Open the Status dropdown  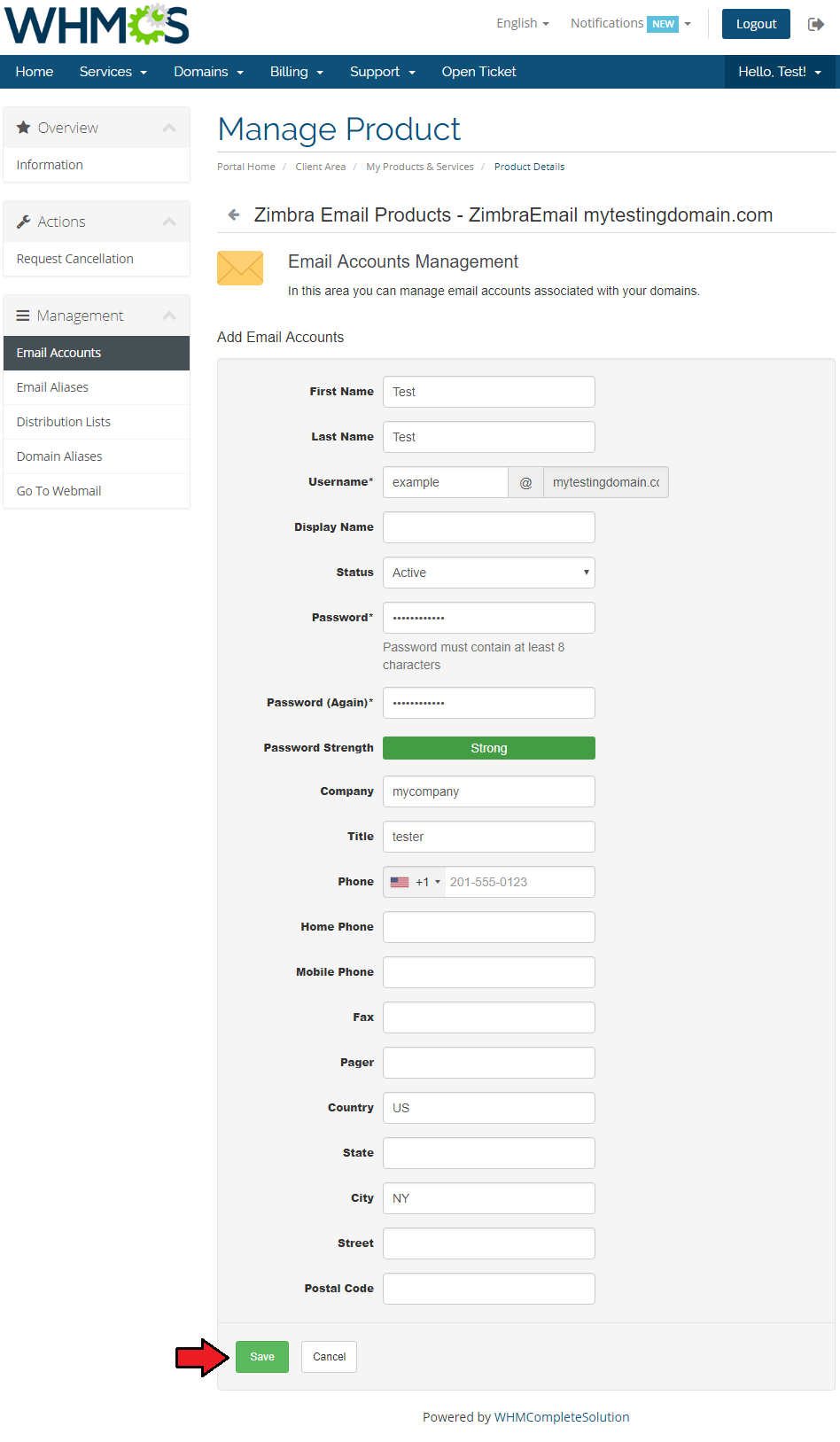[x=489, y=573]
